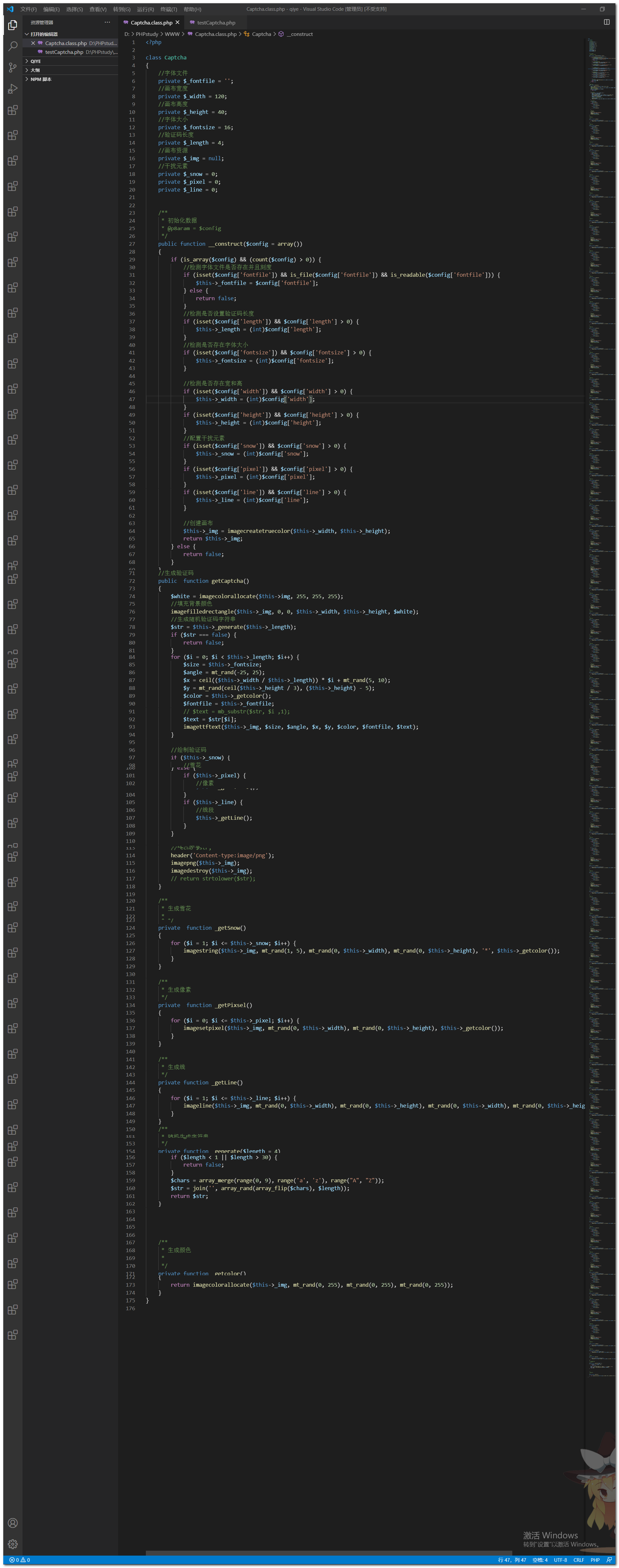Click the header('Content-type:image/png') line

coord(222,855)
